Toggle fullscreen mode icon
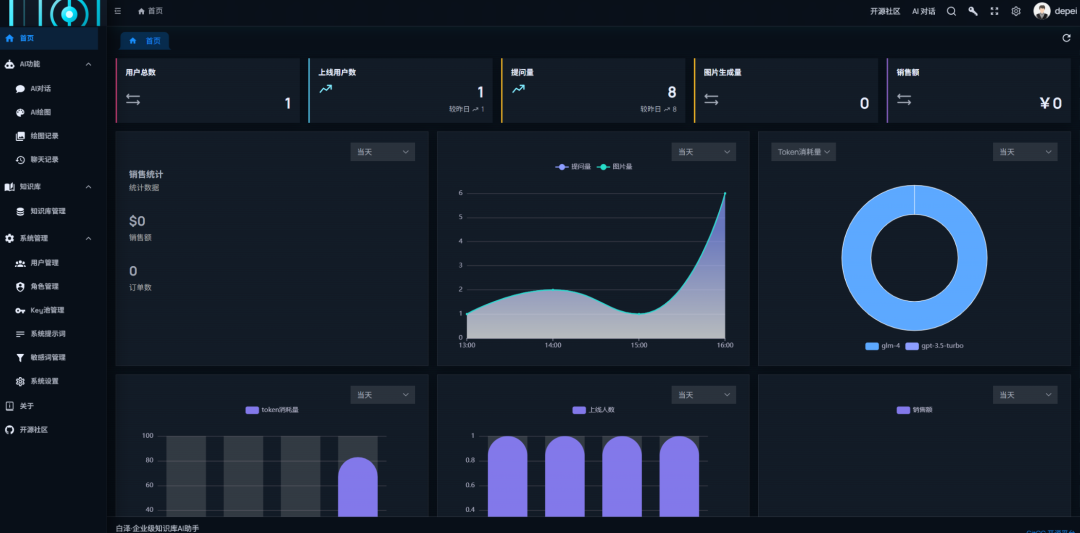Viewport: 1080px width, 533px height. coord(995,11)
